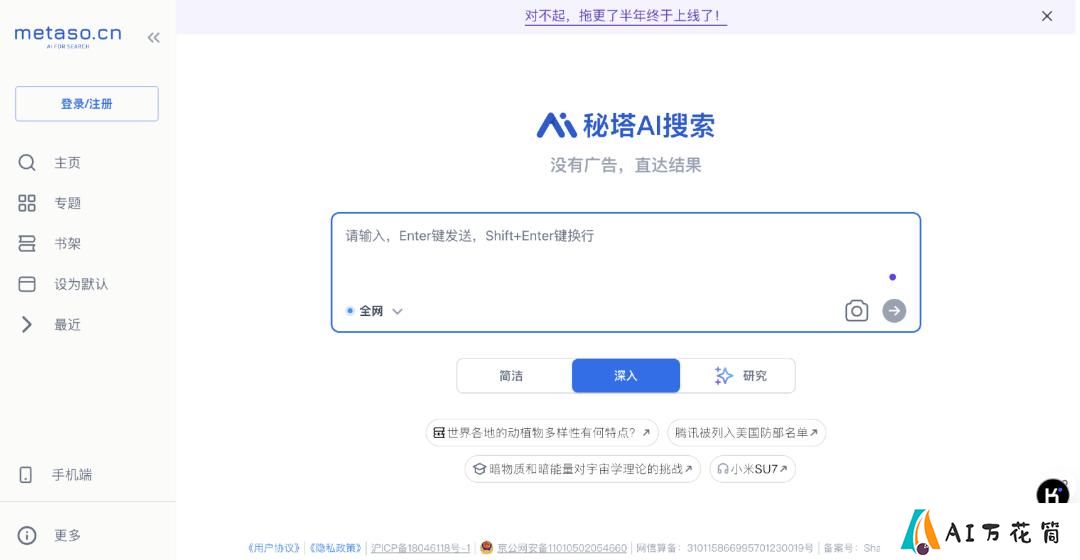The image size is (1080, 560).
Task: Open suggestion 暗物质和暗能量对宇宙学理论的挑战
Action: tap(583, 469)
